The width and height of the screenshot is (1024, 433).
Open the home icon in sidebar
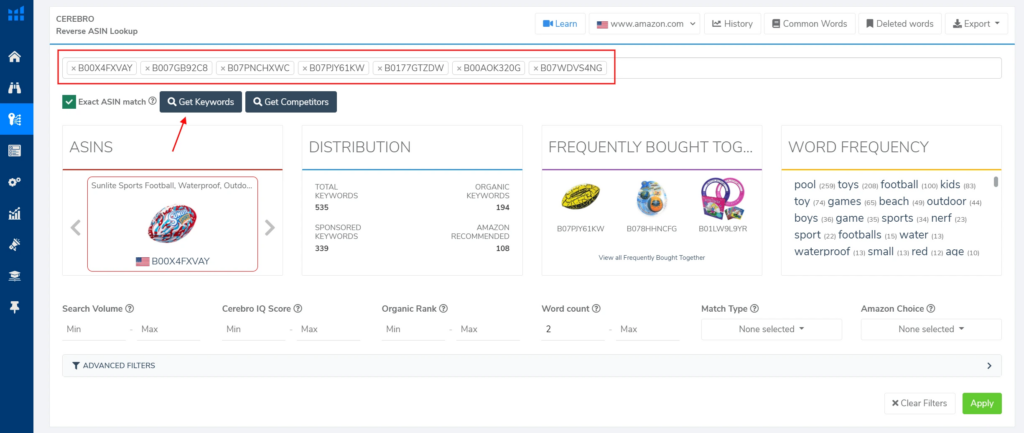14,56
